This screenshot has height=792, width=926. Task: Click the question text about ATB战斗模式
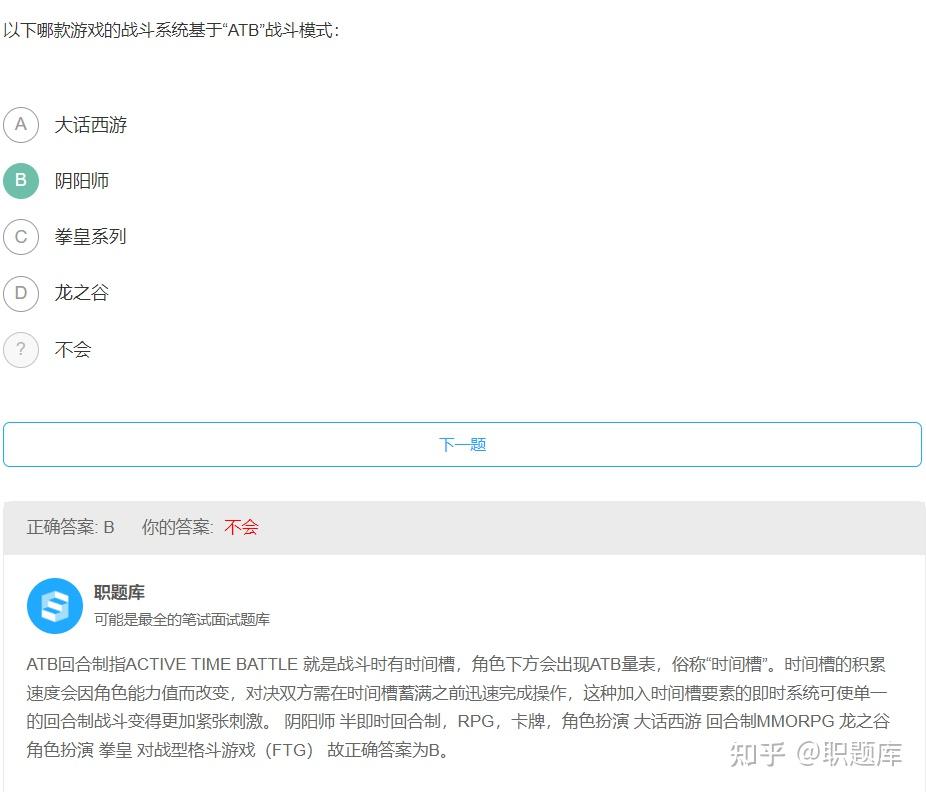(171, 30)
